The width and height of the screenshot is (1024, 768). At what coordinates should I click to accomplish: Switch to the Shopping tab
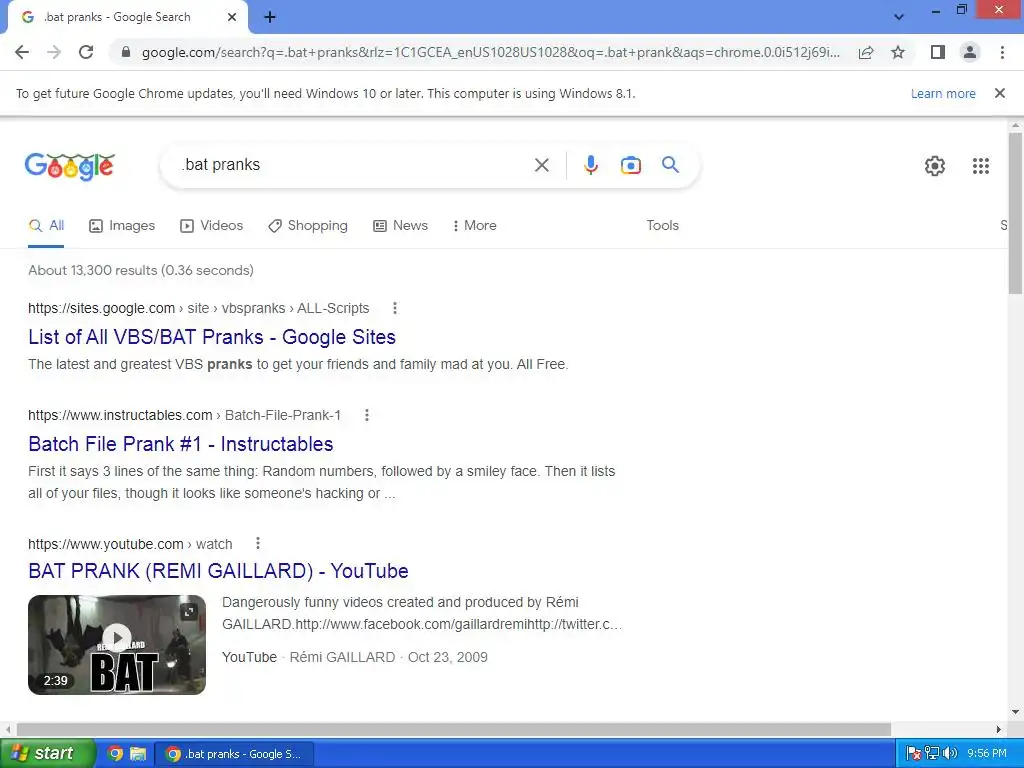point(308,226)
